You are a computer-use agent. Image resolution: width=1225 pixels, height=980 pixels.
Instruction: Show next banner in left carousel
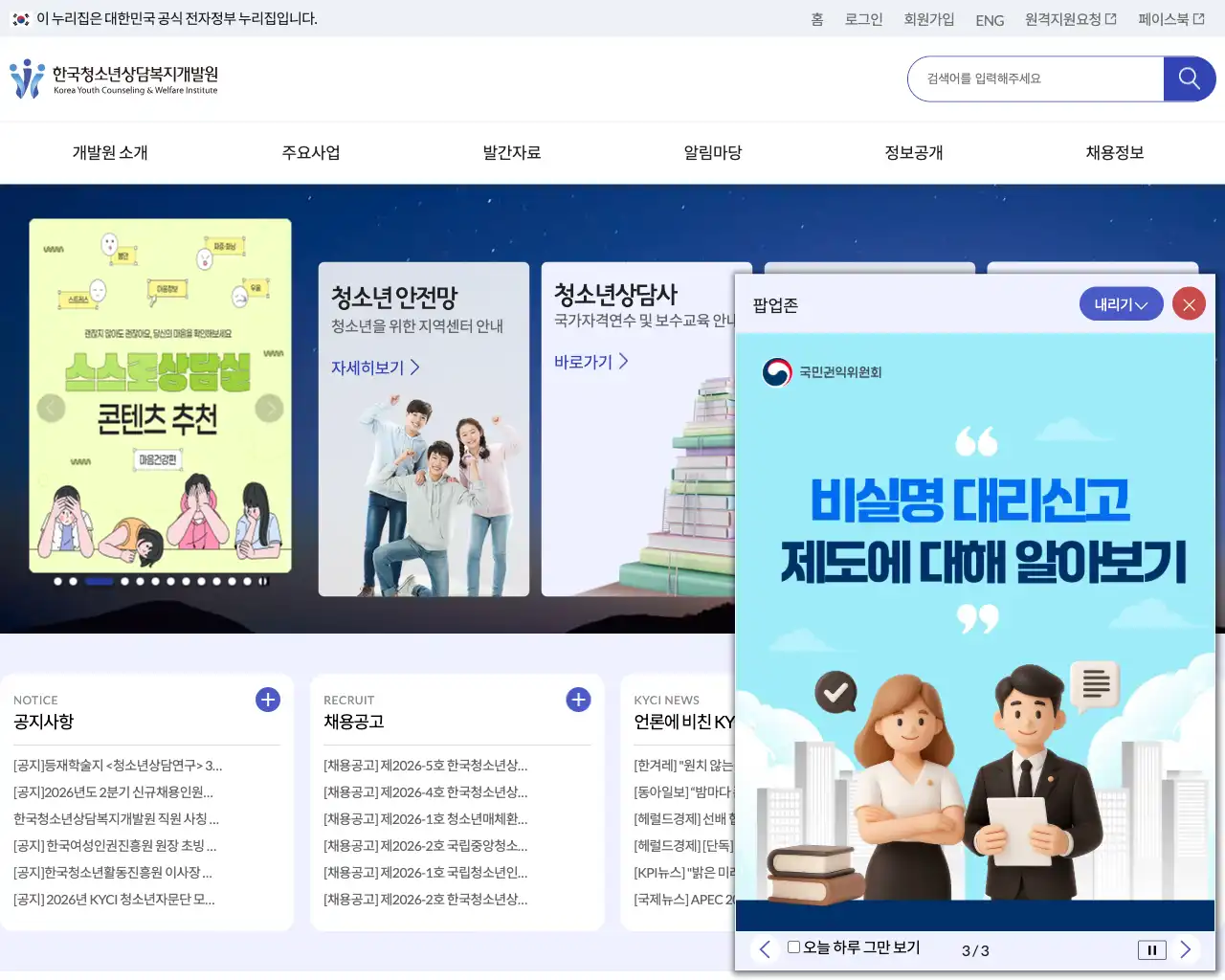[270, 408]
